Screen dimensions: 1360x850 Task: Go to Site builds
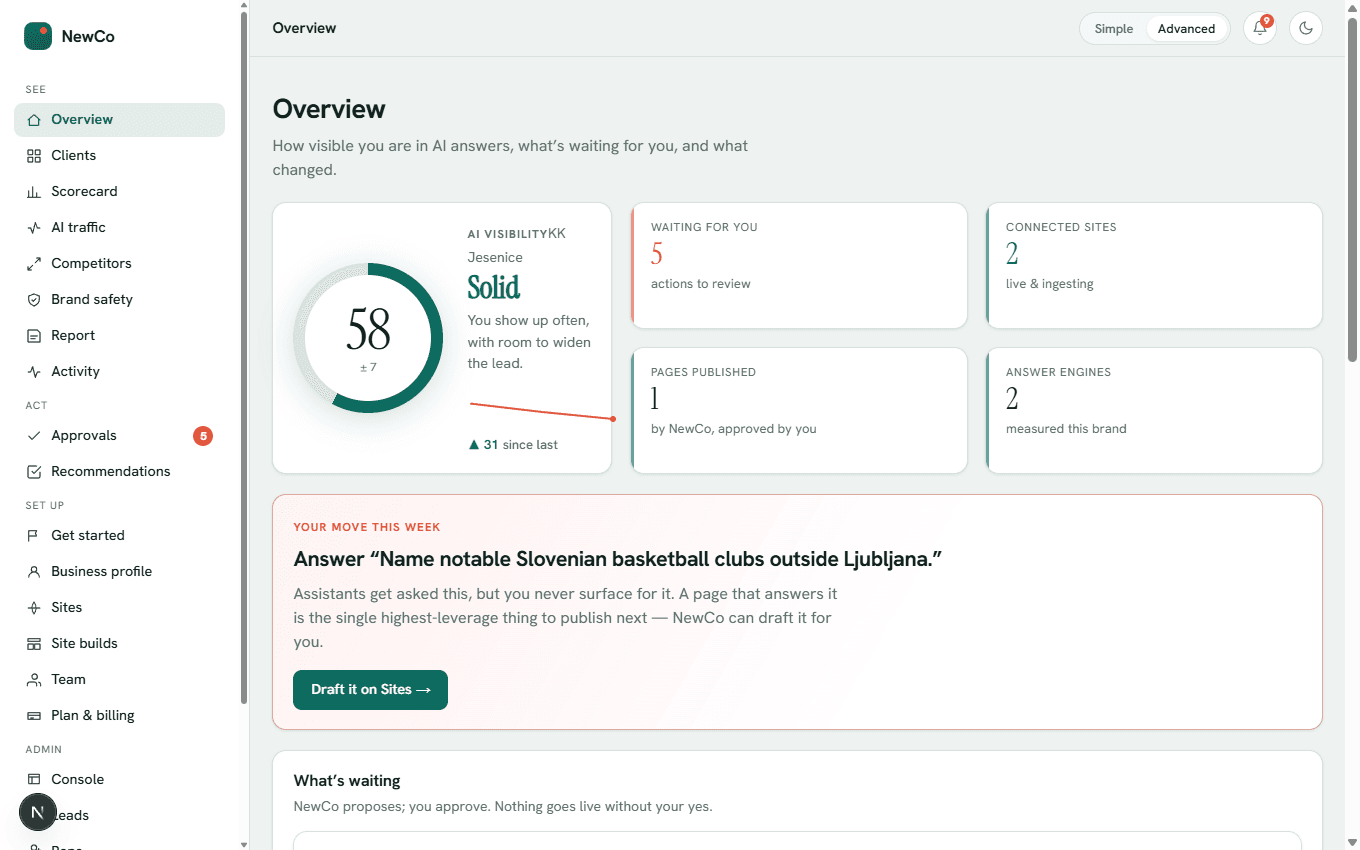119,644
